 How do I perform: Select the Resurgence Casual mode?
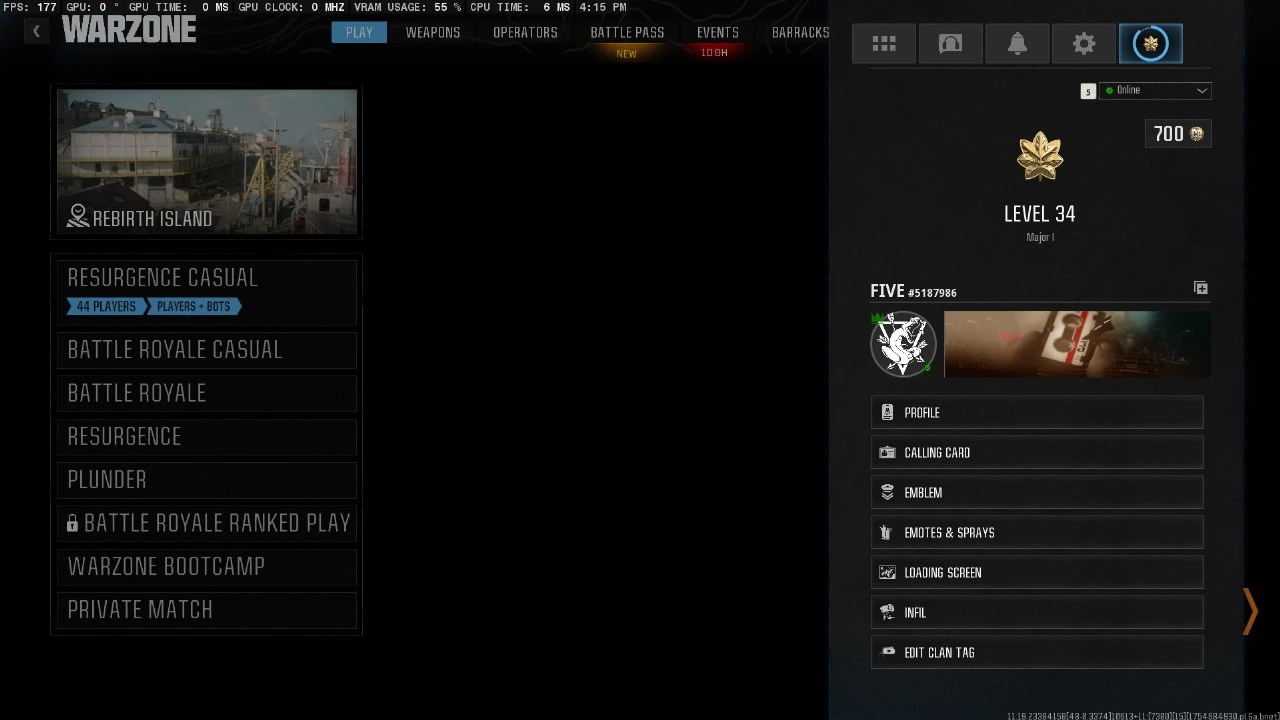click(207, 291)
